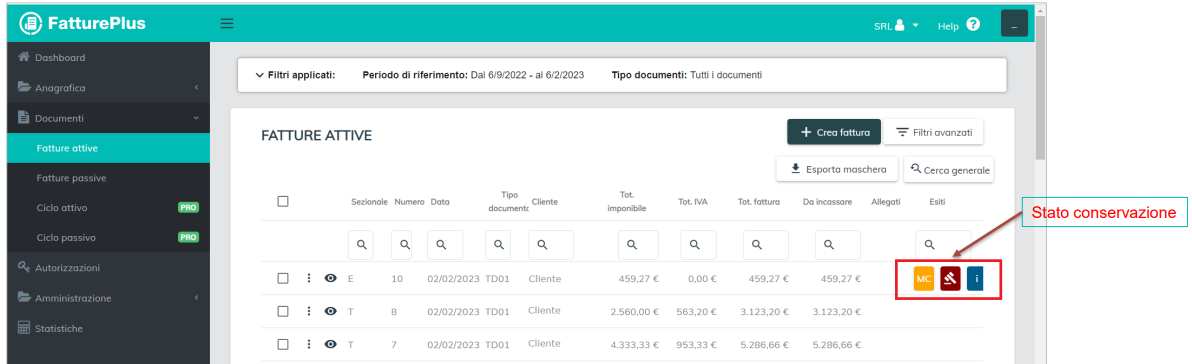View invoice 8 via eye icon
Image resolution: width=1192 pixels, height=364 pixels.
pyautogui.click(x=331, y=312)
